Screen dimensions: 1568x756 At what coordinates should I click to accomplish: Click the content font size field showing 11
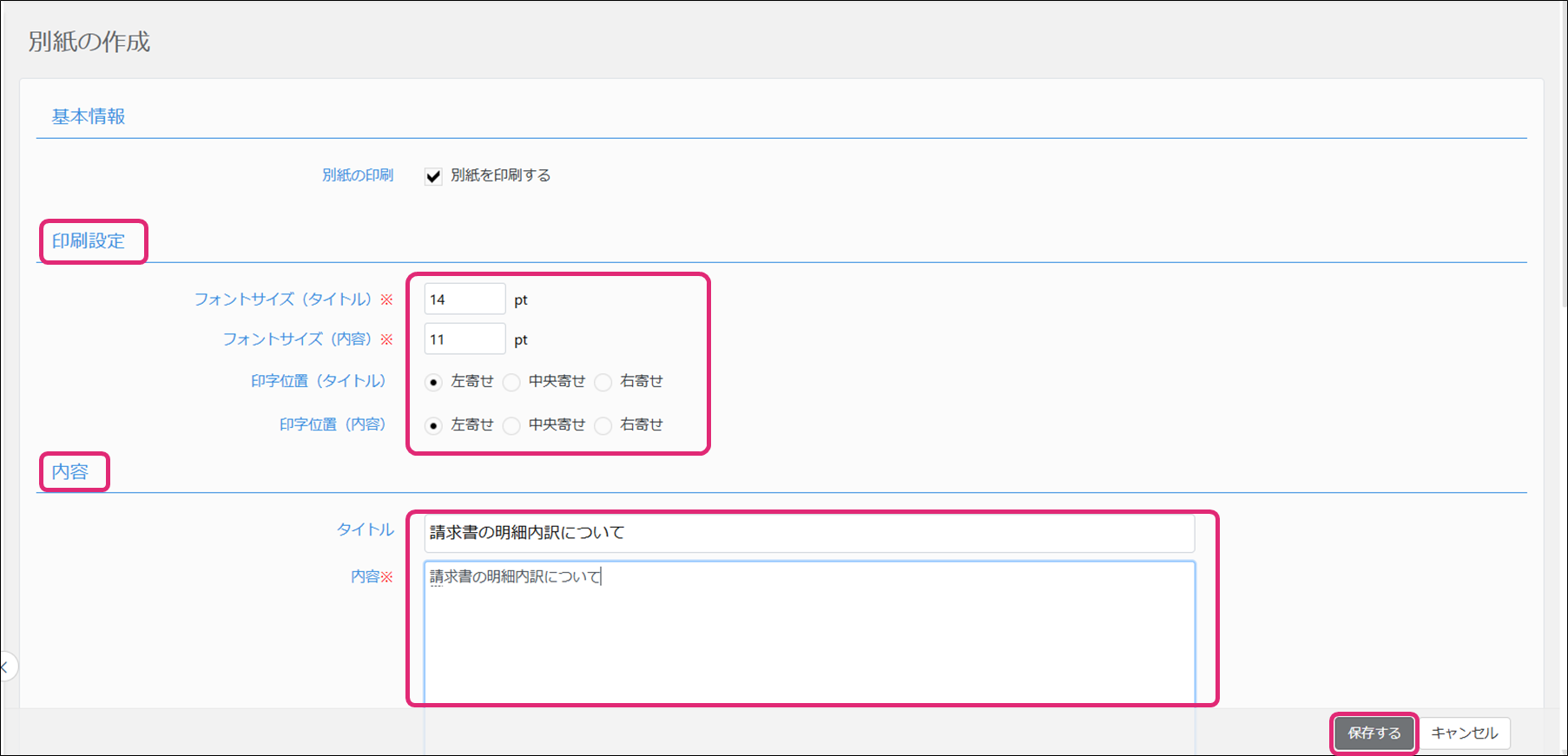[x=464, y=339]
